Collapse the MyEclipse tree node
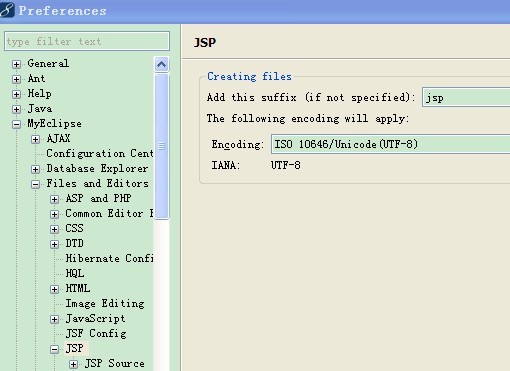 (16, 124)
